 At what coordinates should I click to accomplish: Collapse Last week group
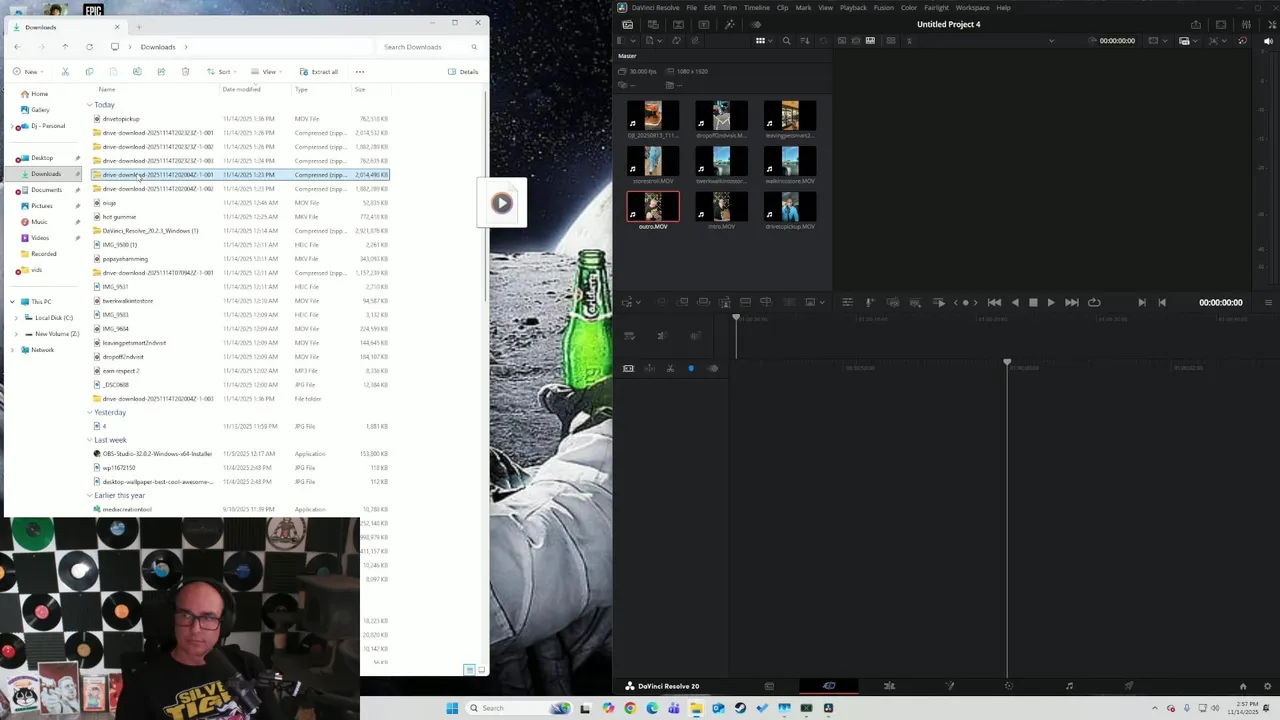tap(89, 440)
